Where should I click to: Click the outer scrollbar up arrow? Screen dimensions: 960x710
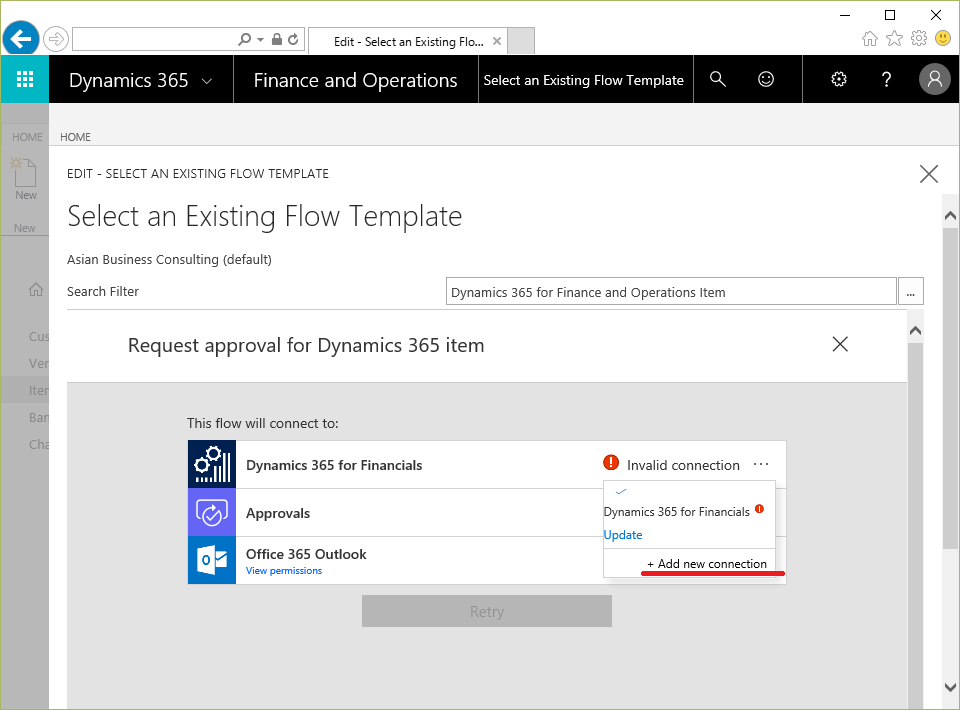(950, 215)
